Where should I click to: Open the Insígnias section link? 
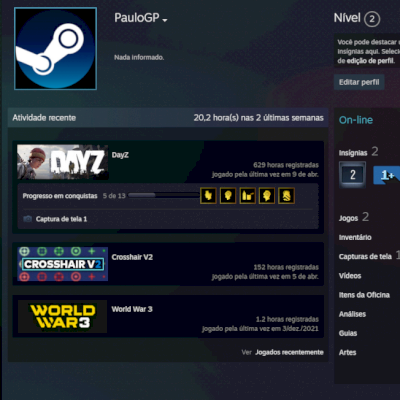pos(353,153)
